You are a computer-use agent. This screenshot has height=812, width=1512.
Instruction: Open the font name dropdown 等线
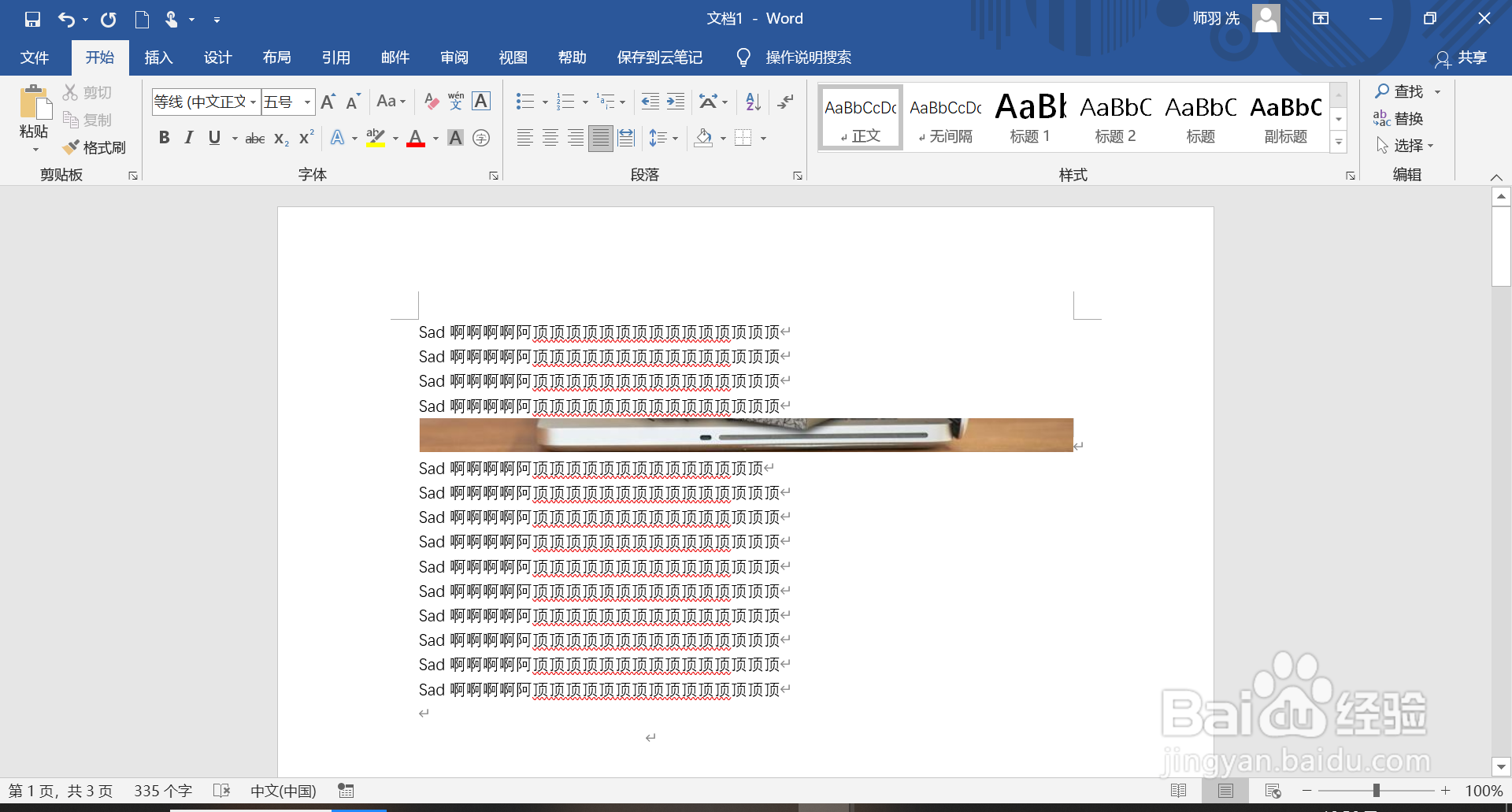pos(253,102)
